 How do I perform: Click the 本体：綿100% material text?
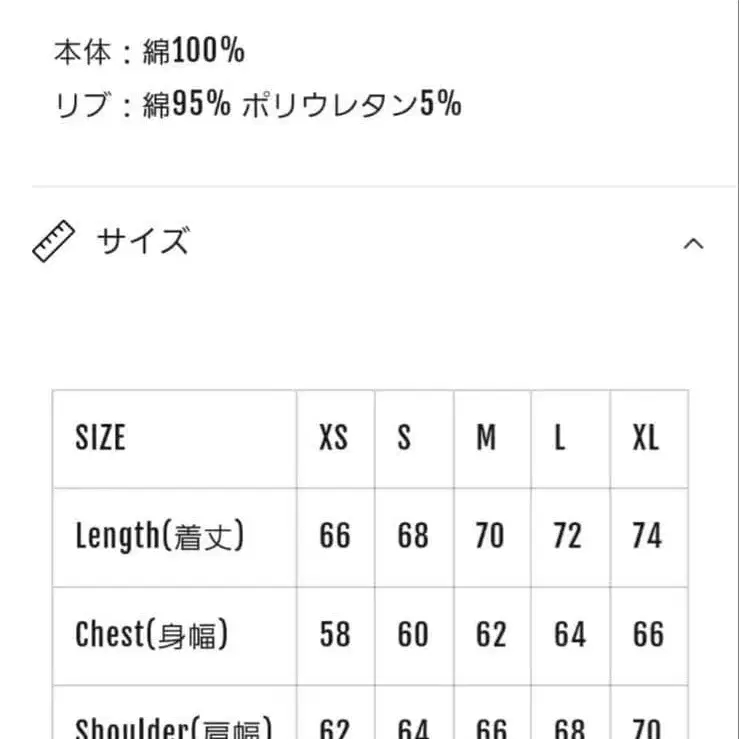pyautogui.click(x=149, y=51)
